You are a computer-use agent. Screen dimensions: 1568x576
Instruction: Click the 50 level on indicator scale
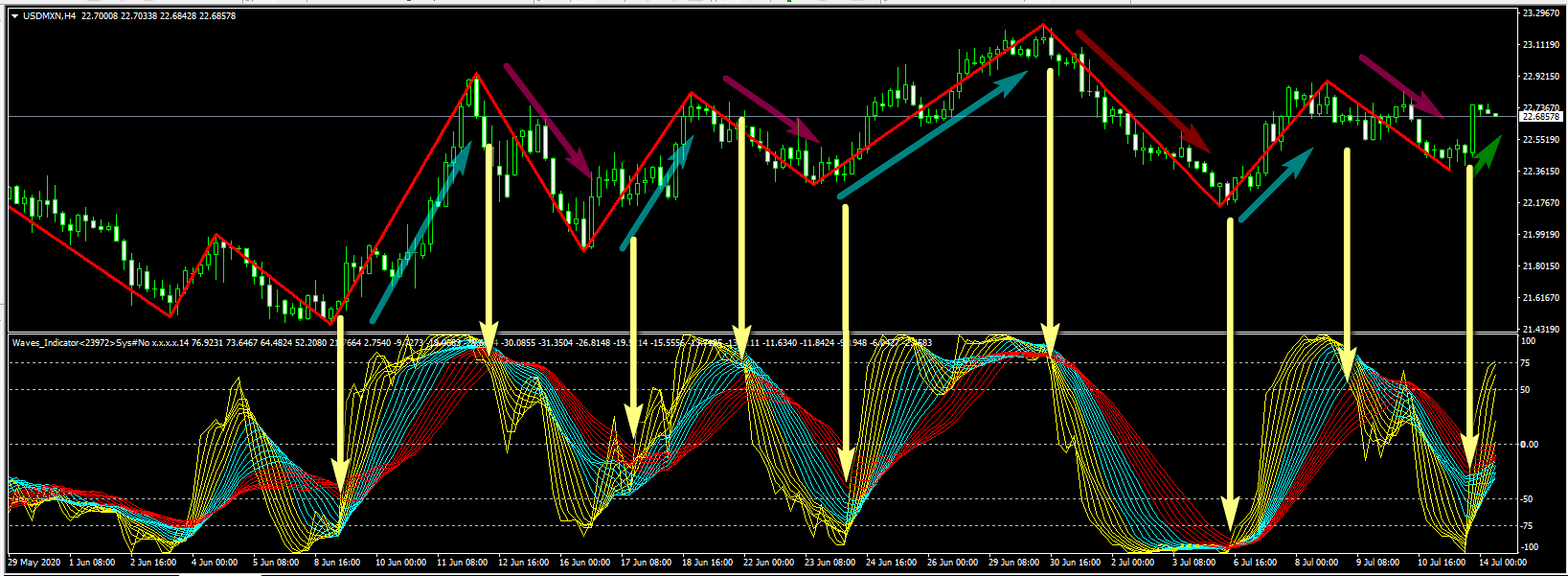(x=1527, y=390)
